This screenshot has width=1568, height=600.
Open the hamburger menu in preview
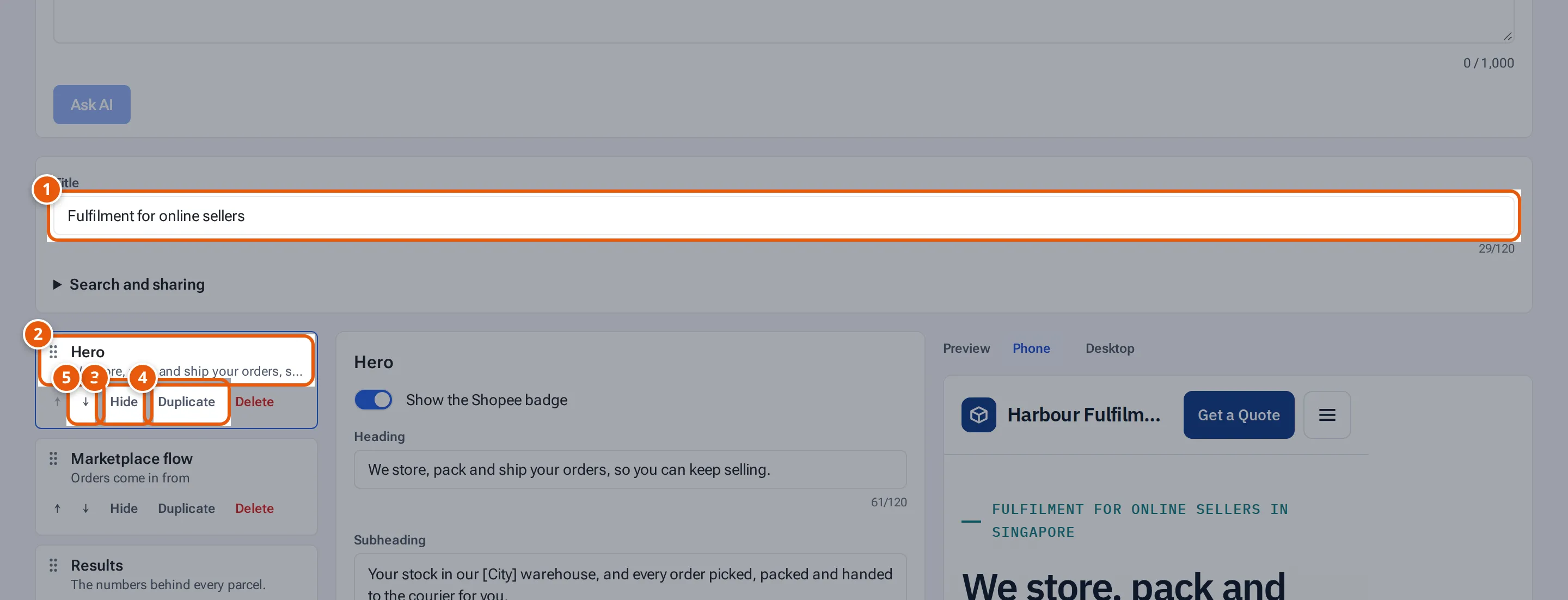(1327, 415)
